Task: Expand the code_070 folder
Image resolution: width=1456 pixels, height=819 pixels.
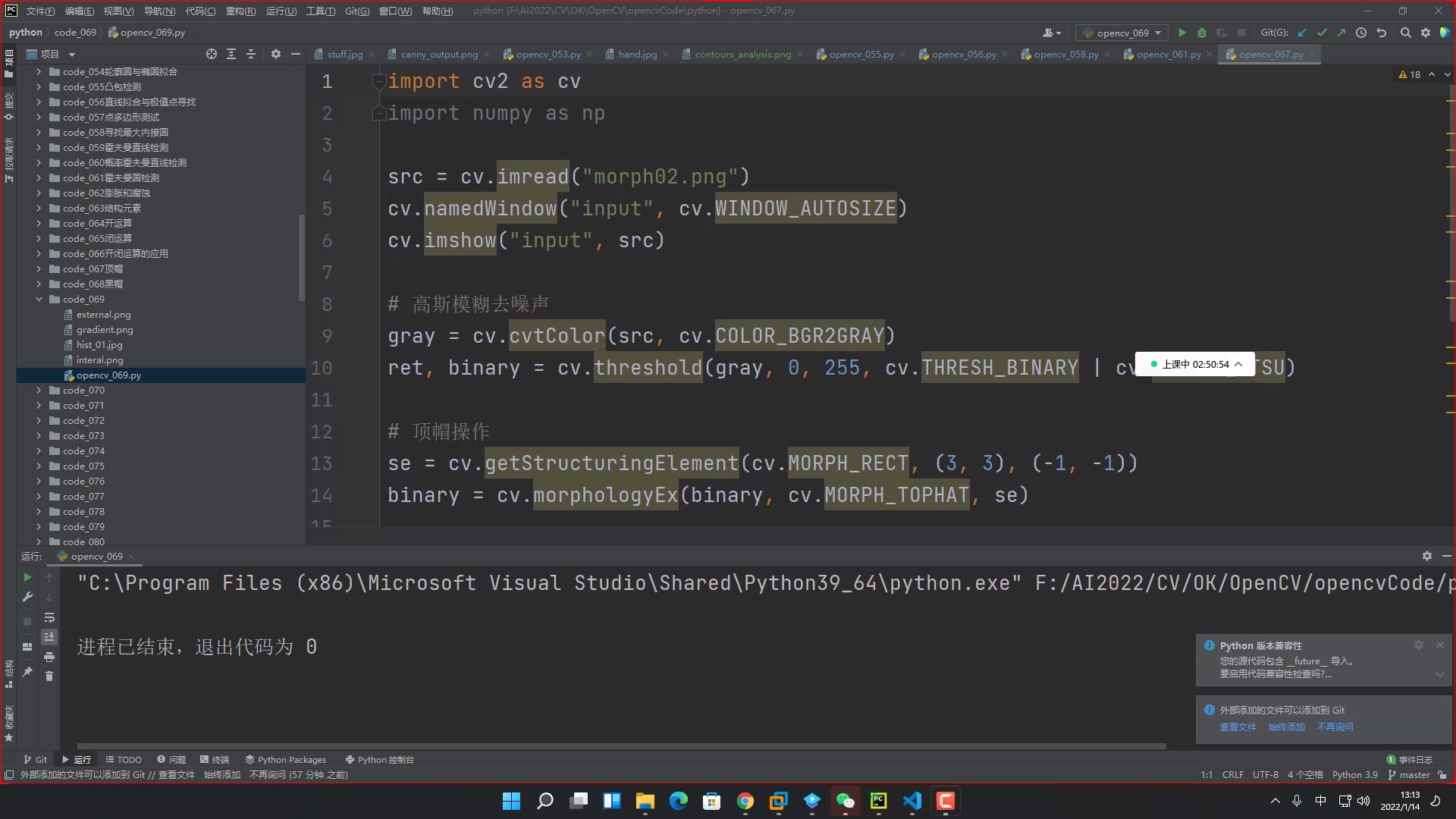Action: (39, 390)
